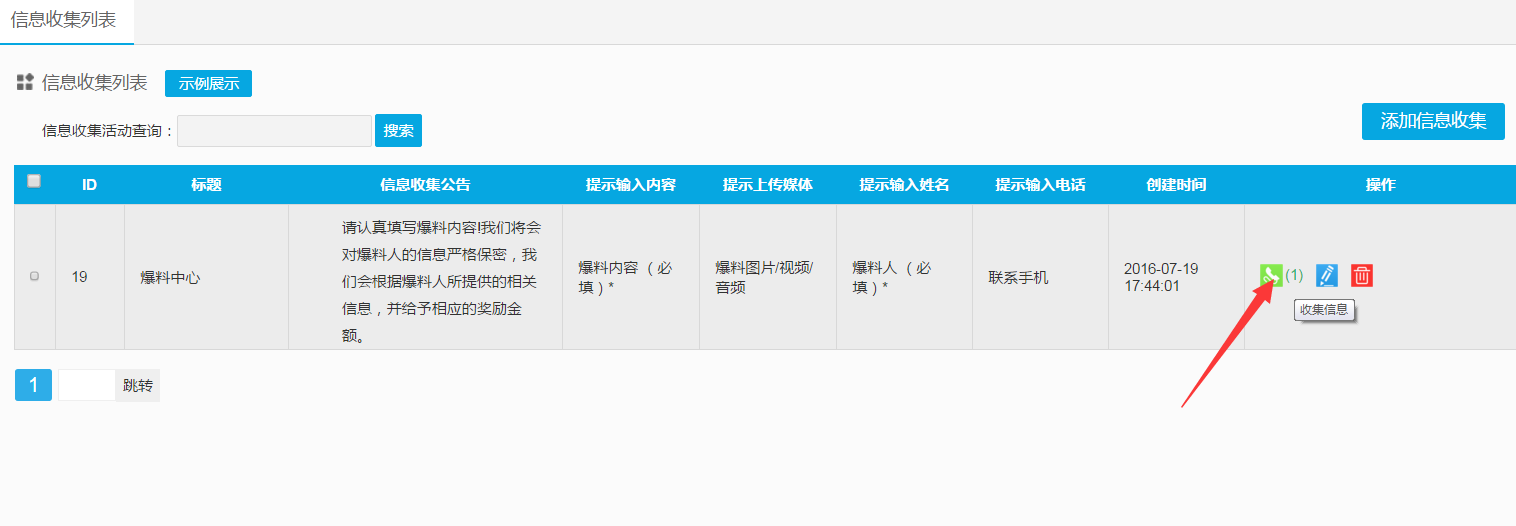Go to page 1 in pagination
The width and height of the screenshot is (1516, 526).
coord(33,385)
